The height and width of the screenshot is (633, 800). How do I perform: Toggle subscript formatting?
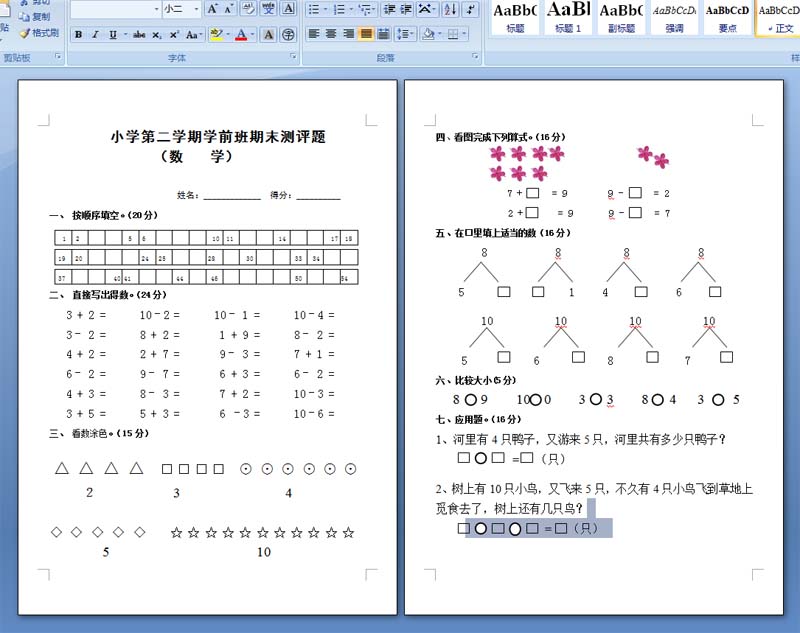click(x=157, y=35)
